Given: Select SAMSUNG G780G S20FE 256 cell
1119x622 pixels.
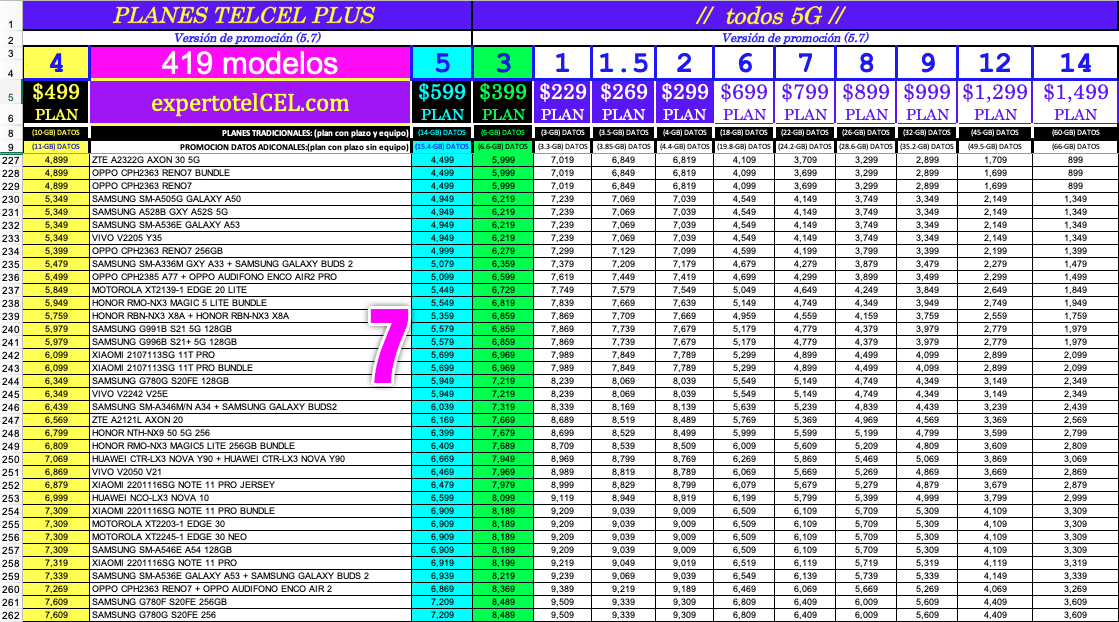Looking at the screenshot, I should 250,615.
